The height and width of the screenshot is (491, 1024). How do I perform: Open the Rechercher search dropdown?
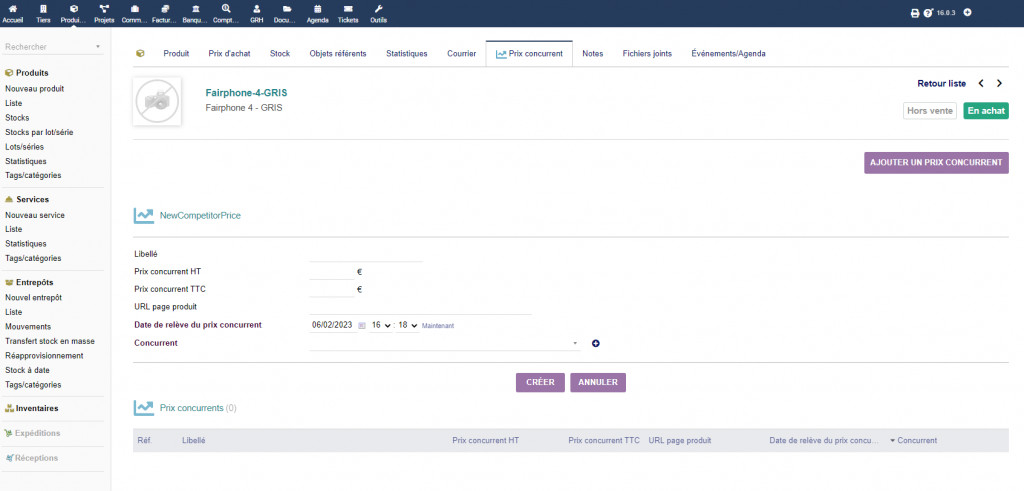[53, 47]
